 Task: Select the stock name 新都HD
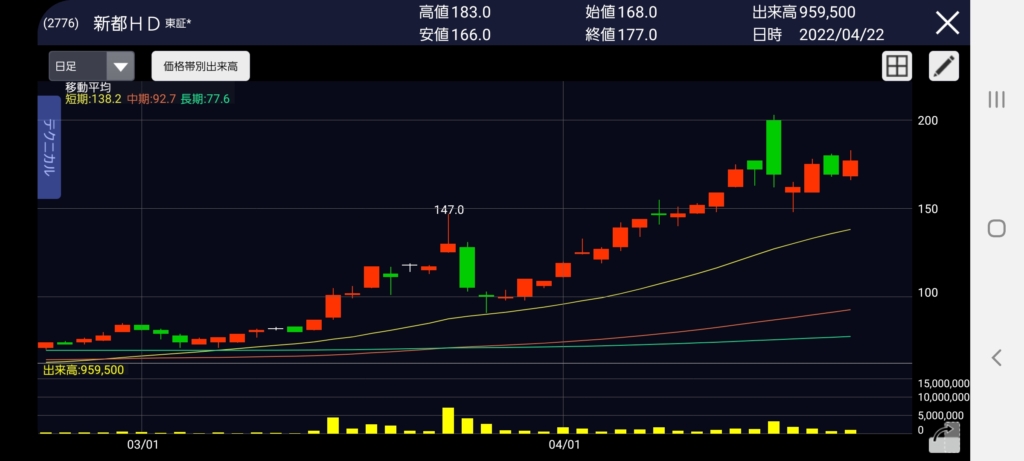point(127,24)
